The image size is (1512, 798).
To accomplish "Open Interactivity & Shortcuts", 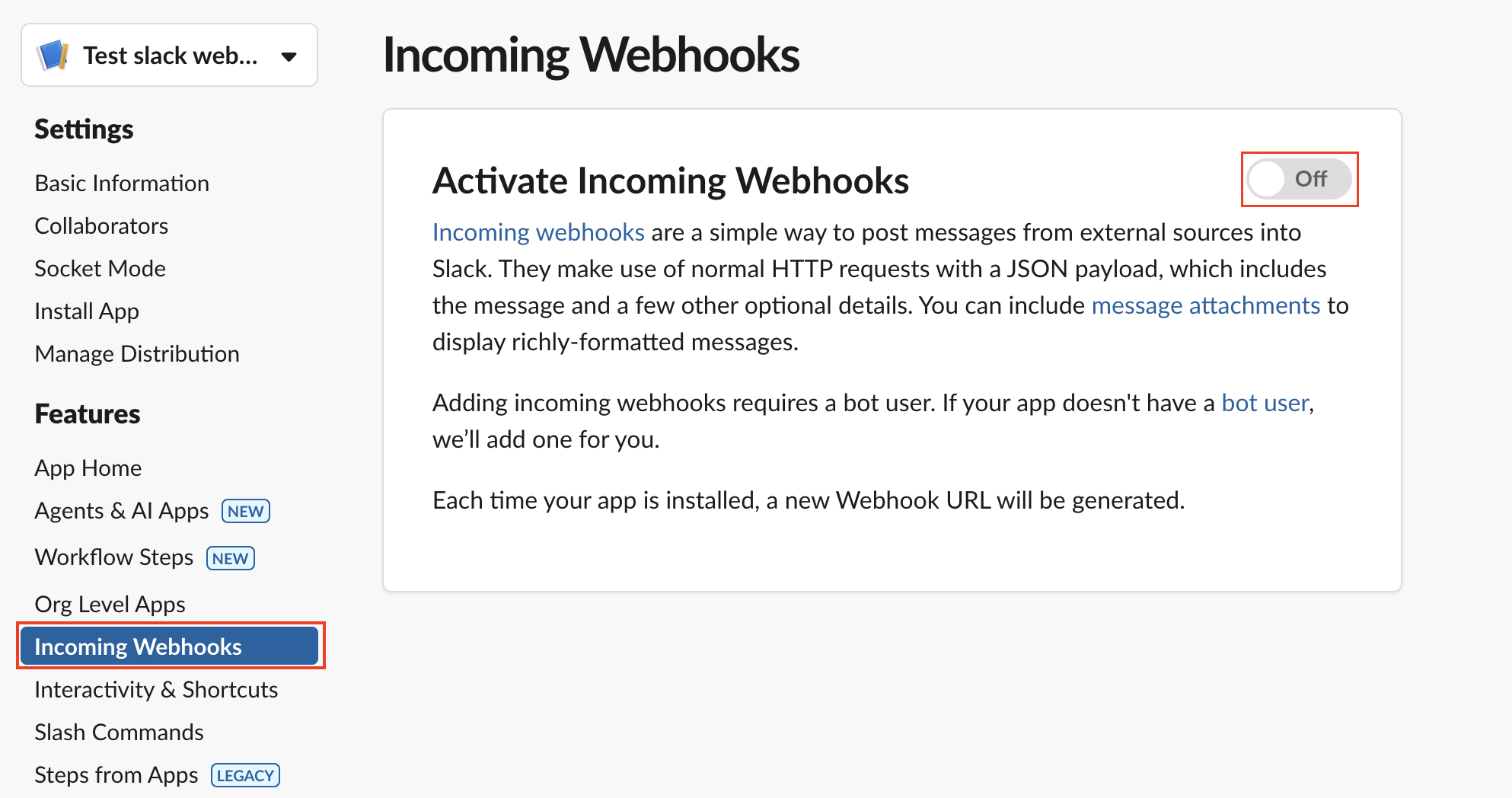I will 156,690.
